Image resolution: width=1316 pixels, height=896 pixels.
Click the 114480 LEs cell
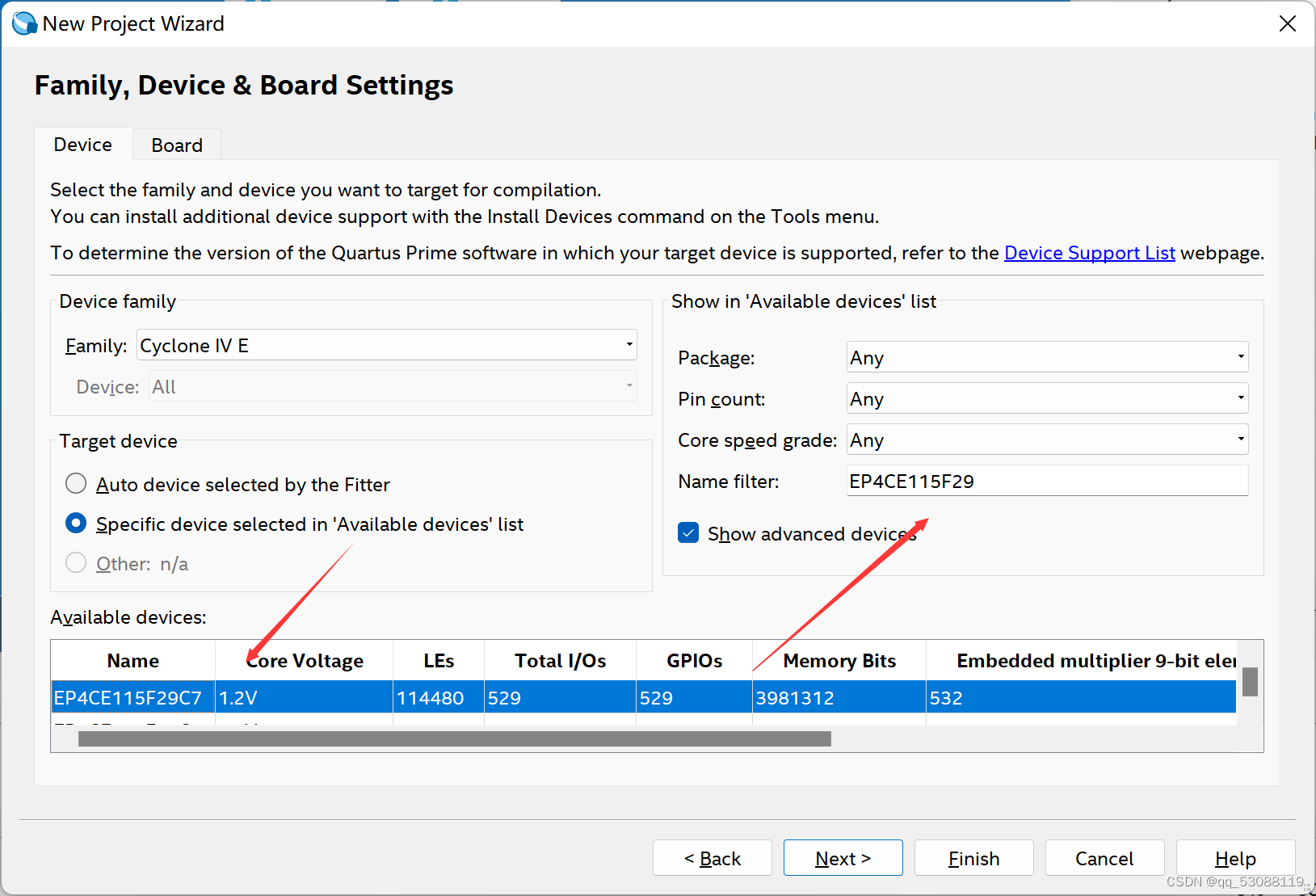click(x=439, y=697)
